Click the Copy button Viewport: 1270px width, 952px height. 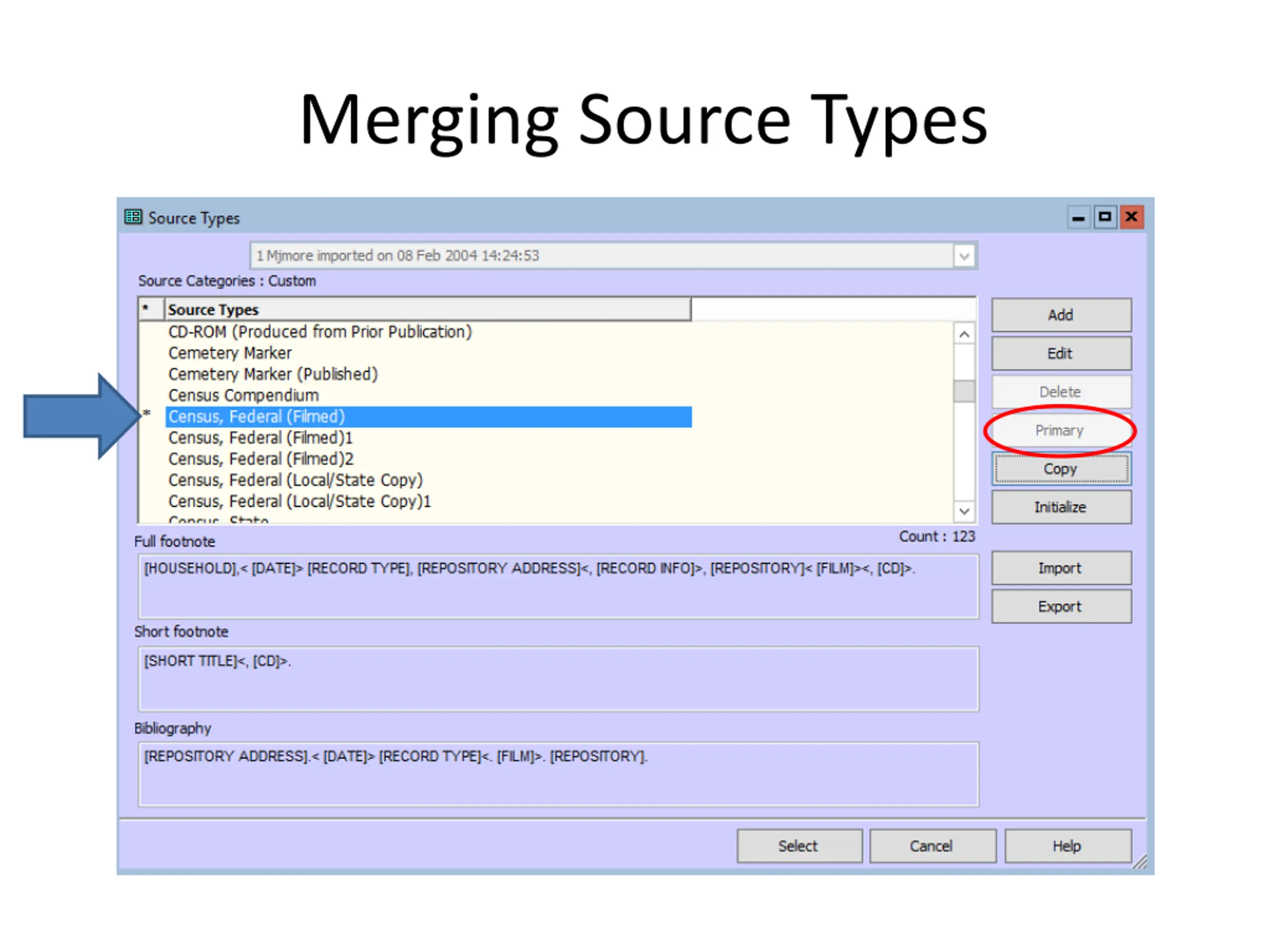coord(1061,469)
